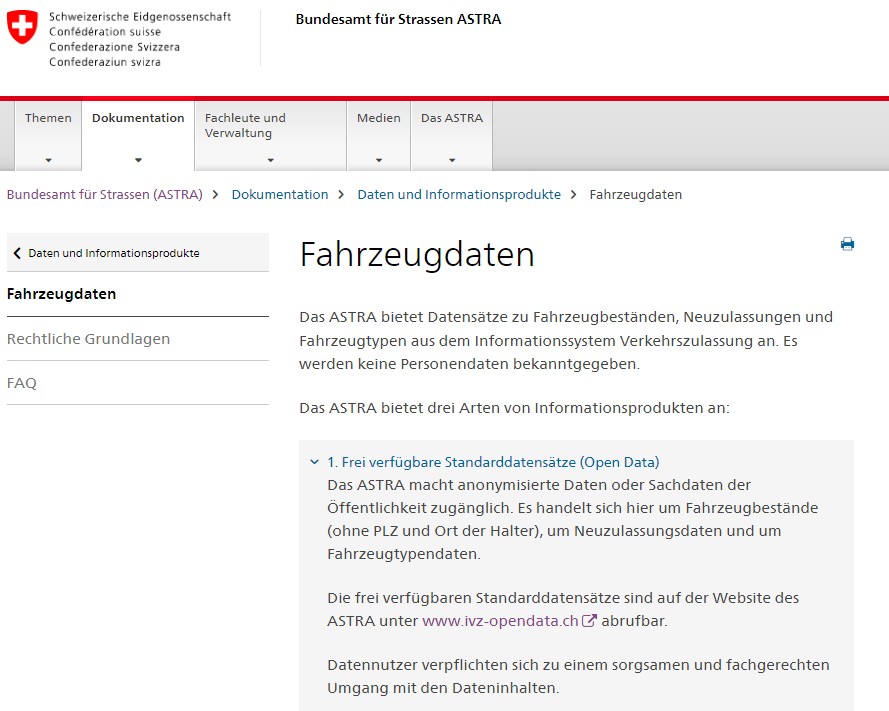Open the FAQ page from the sidebar
This screenshot has width=889, height=711.
coord(21,383)
